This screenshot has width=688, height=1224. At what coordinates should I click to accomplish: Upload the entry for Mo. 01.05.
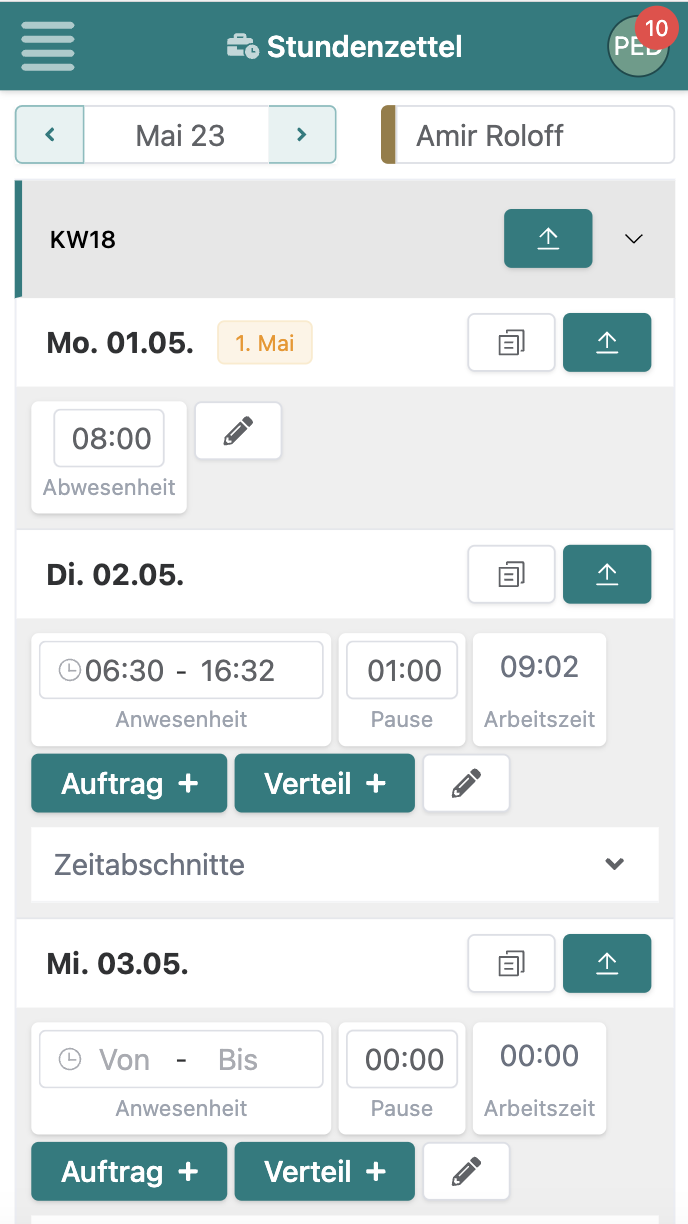pos(607,342)
